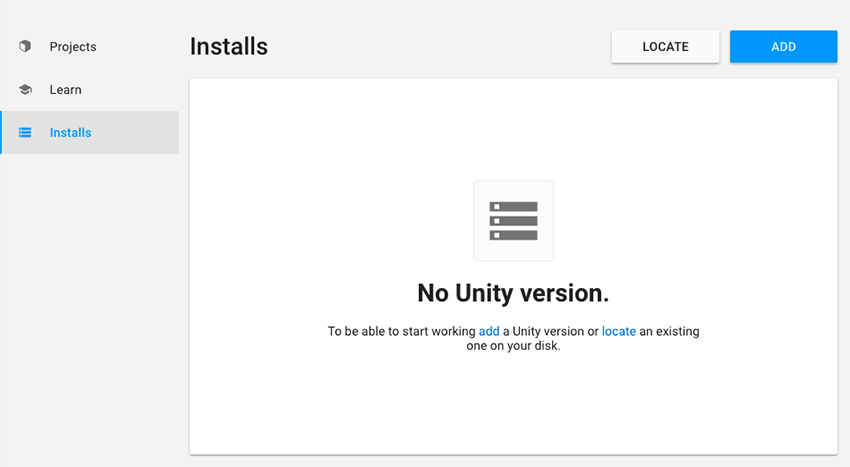This screenshot has width=850, height=467.
Task: Click empty sidebar space below Installs
Action: click(90, 300)
